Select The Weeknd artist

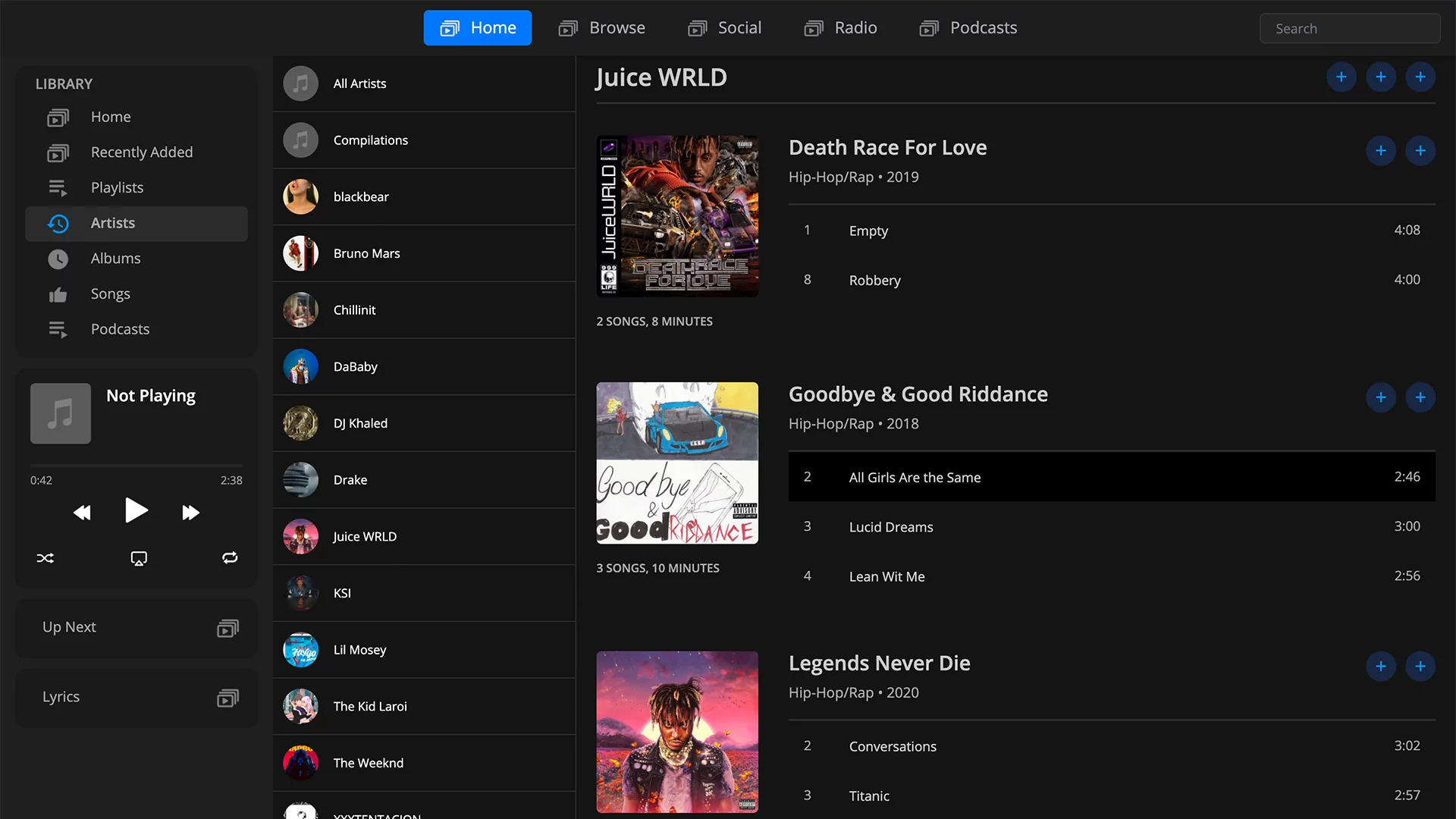[424, 764]
